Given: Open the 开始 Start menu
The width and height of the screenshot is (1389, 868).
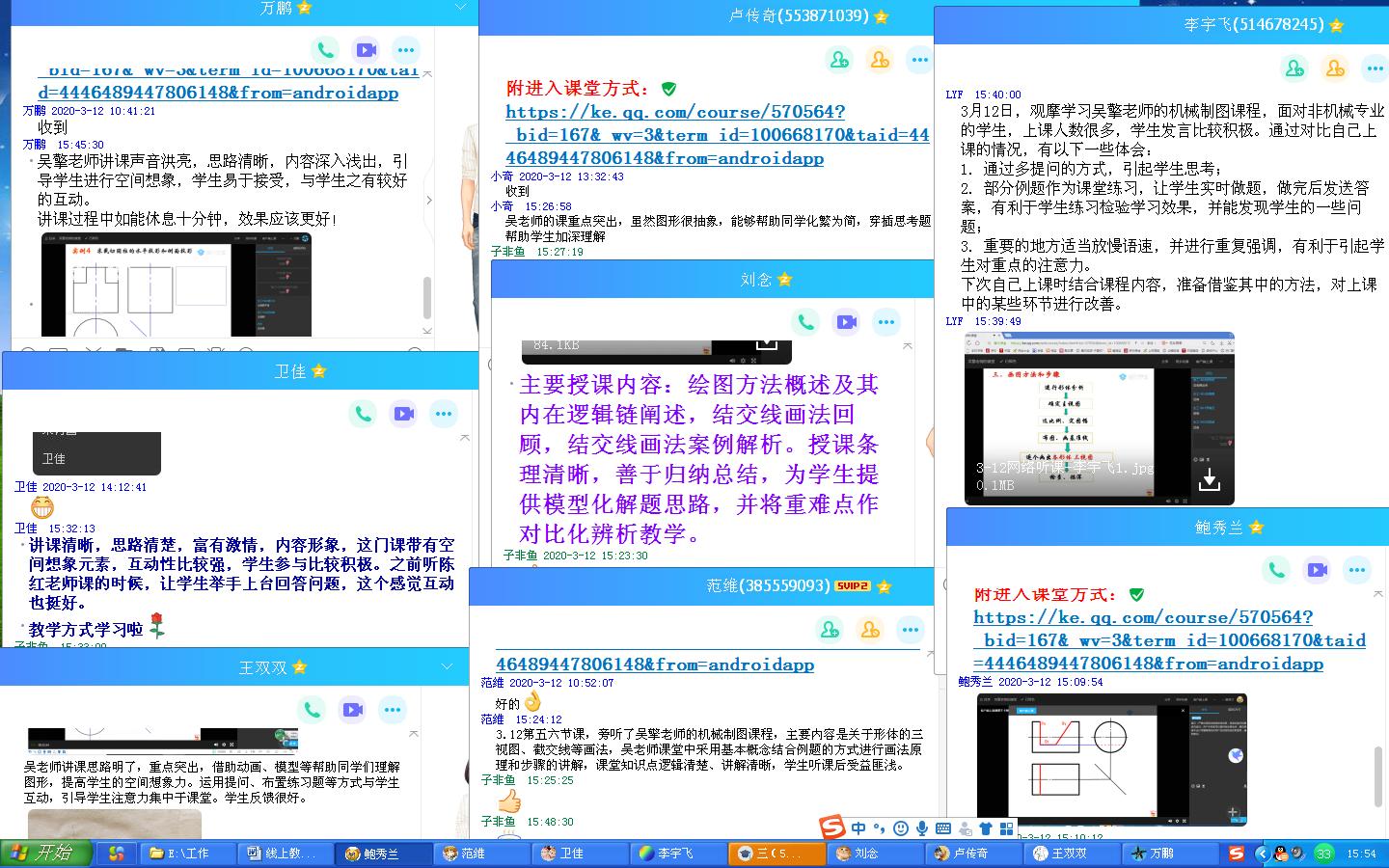Looking at the screenshot, I should [46, 854].
